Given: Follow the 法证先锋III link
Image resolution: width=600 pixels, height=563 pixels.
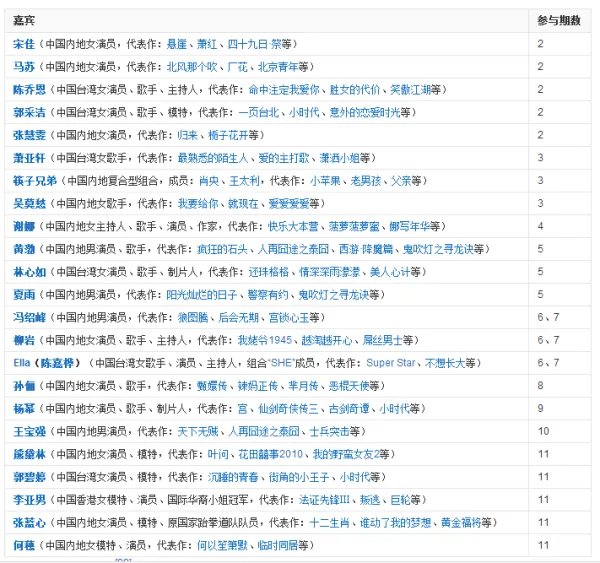Looking at the screenshot, I should click(324, 500).
